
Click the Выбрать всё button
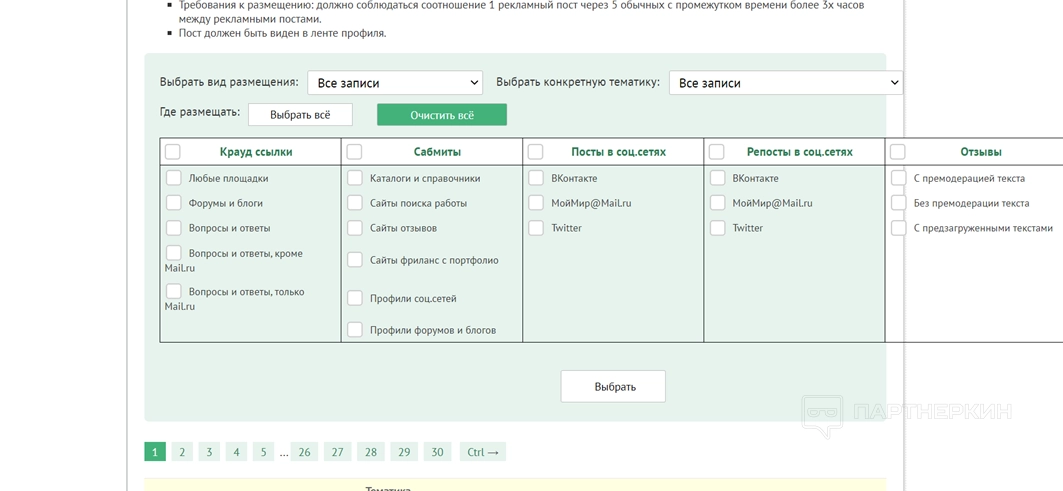[x=300, y=115]
